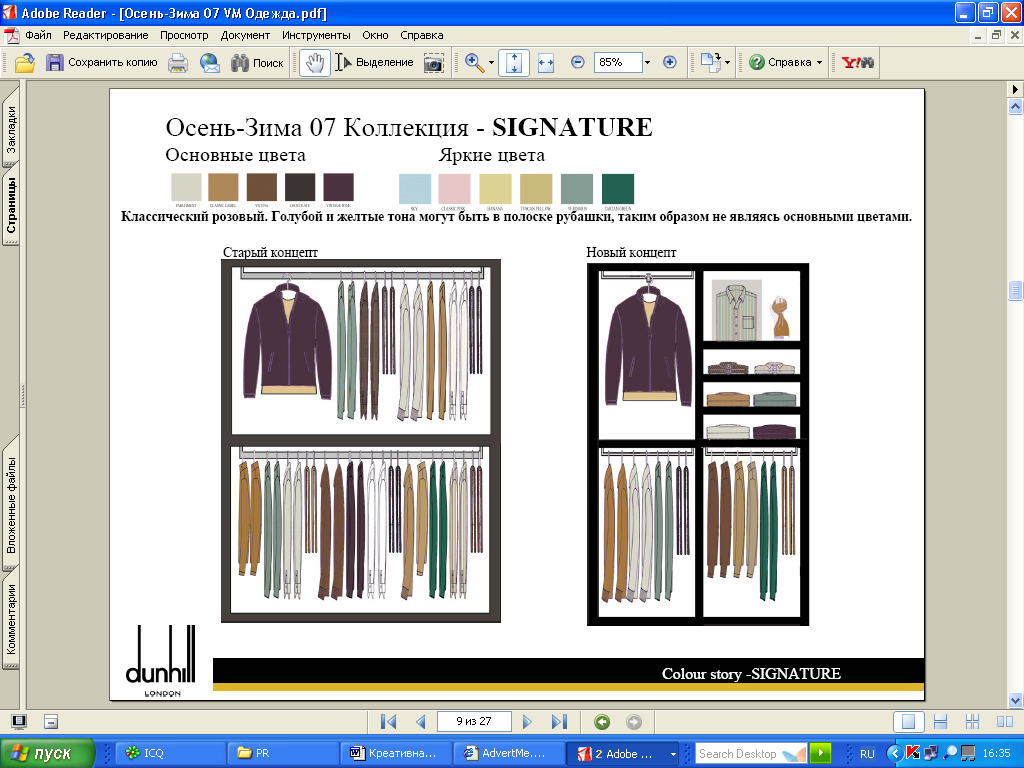The image size is (1024, 768).
Task: Switch to Single Page layout
Action: tap(908, 722)
